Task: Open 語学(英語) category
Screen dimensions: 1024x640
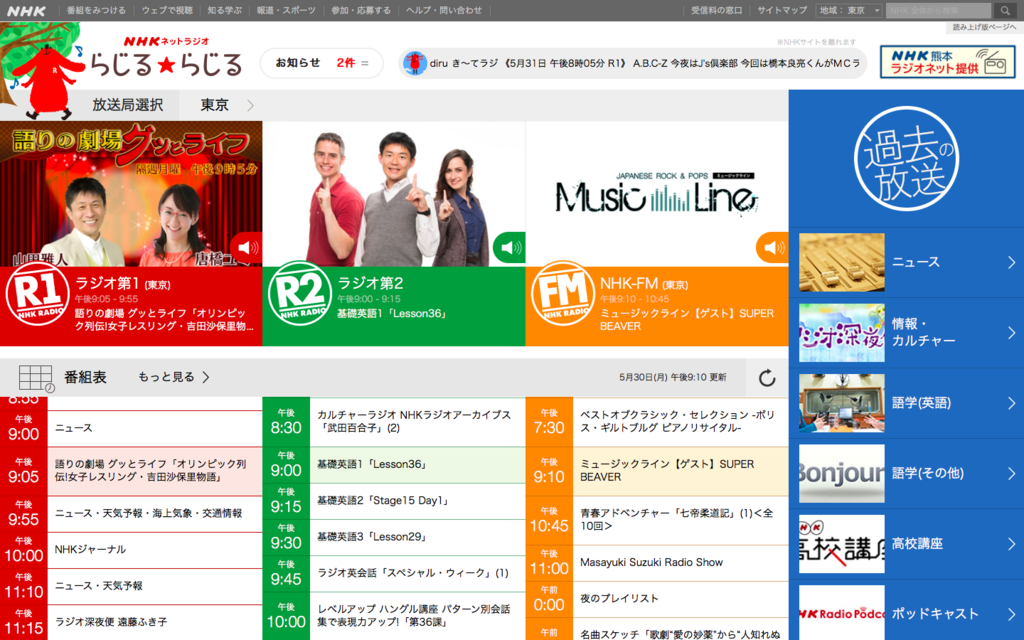Action: 906,404
